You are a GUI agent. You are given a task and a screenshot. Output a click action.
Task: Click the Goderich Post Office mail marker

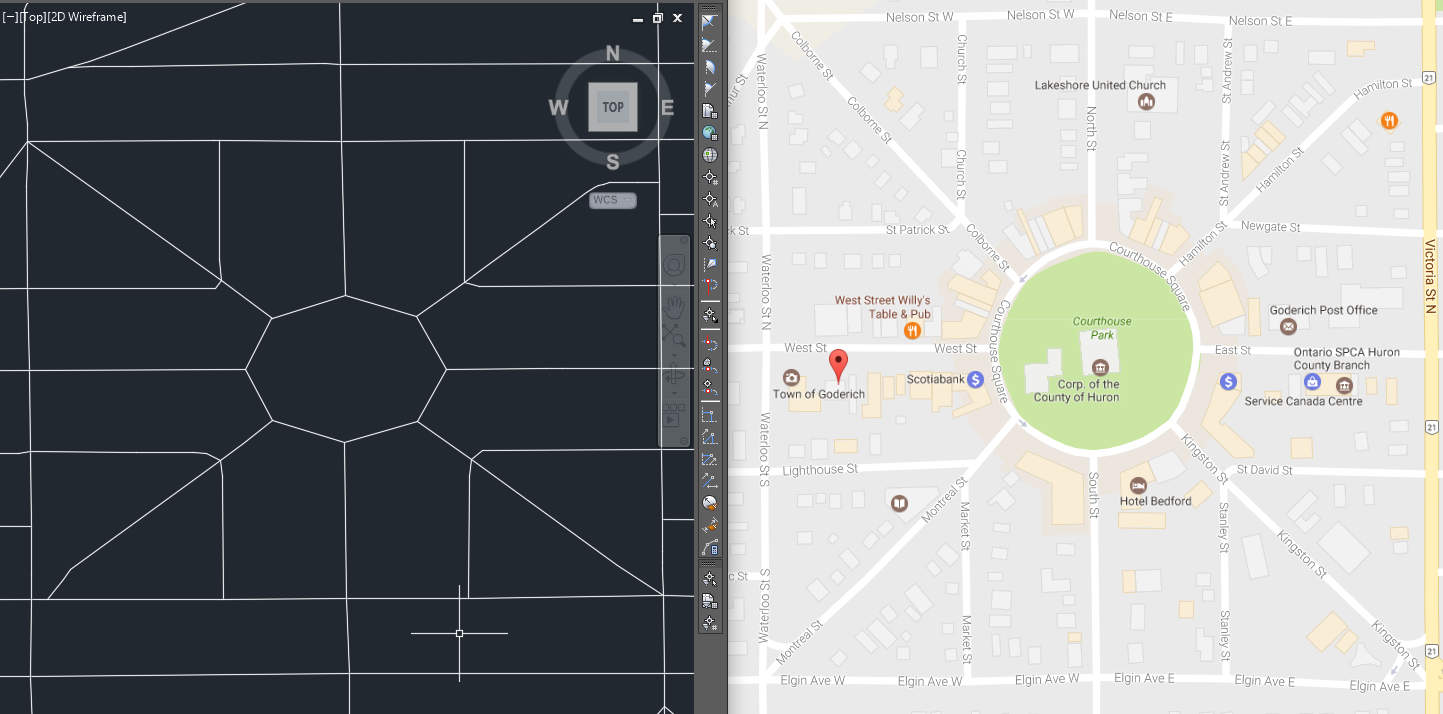pyautogui.click(x=1288, y=326)
